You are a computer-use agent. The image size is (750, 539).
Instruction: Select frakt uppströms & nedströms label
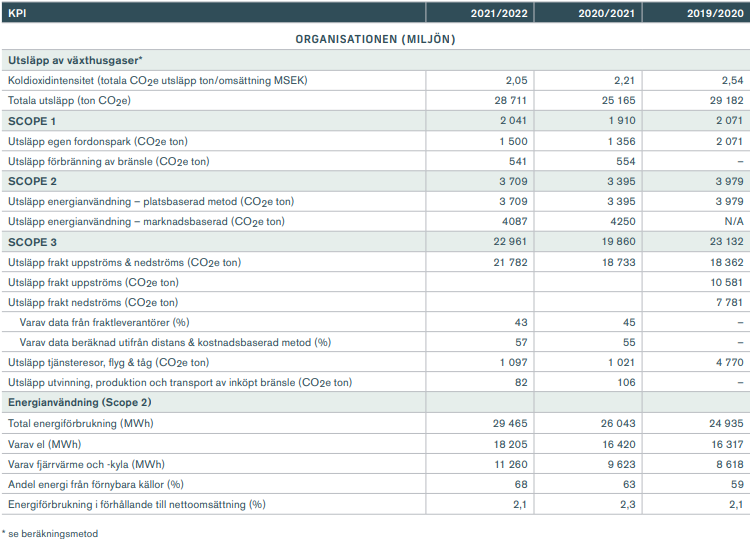pyautogui.click(x=124, y=263)
